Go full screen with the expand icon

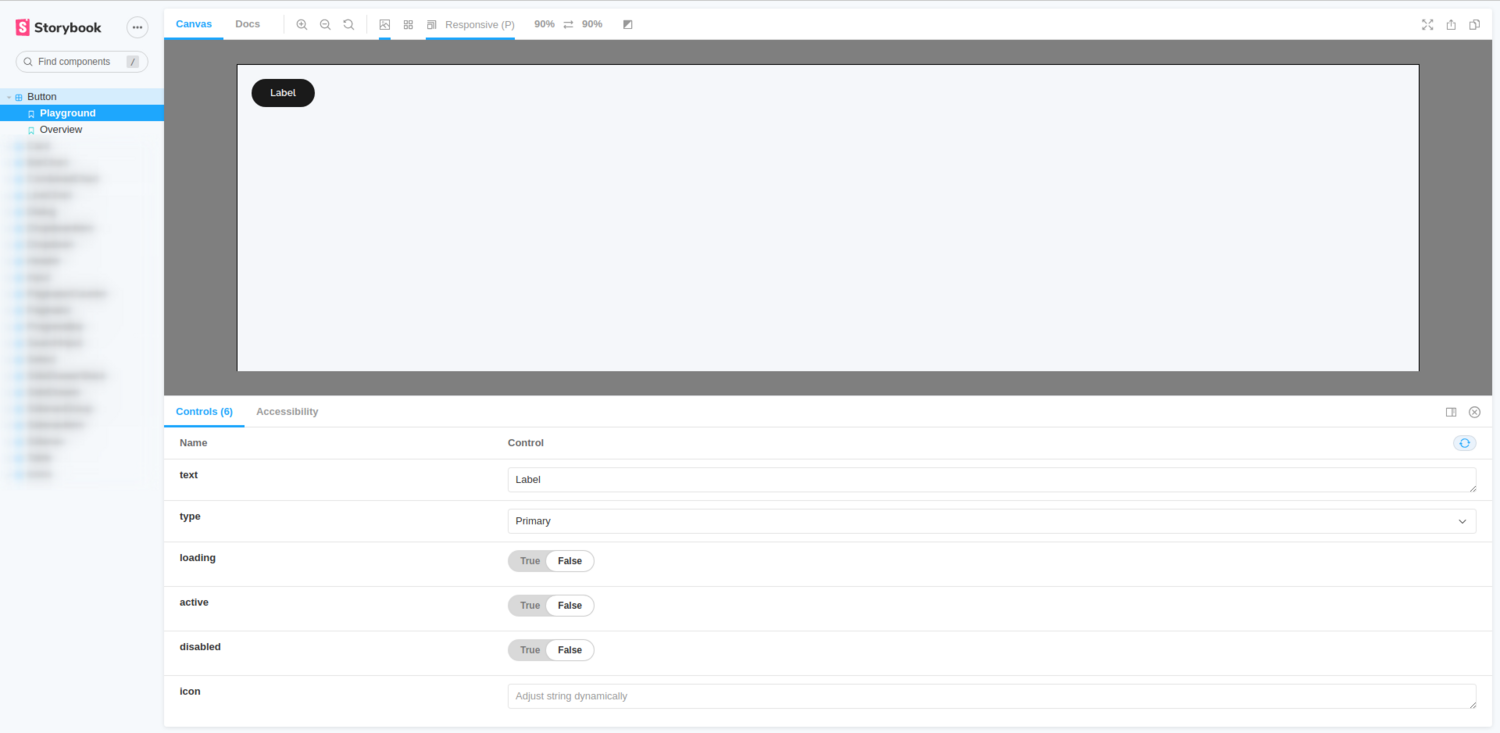pos(1427,24)
